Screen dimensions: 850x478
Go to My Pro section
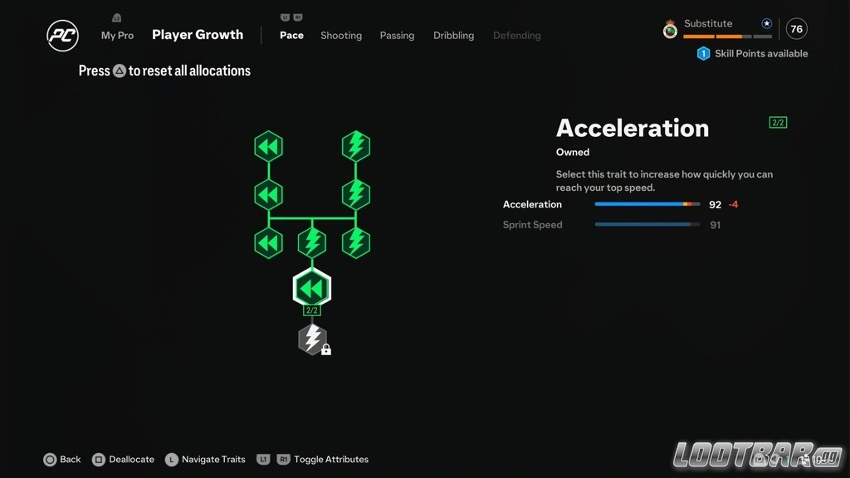pos(117,35)
